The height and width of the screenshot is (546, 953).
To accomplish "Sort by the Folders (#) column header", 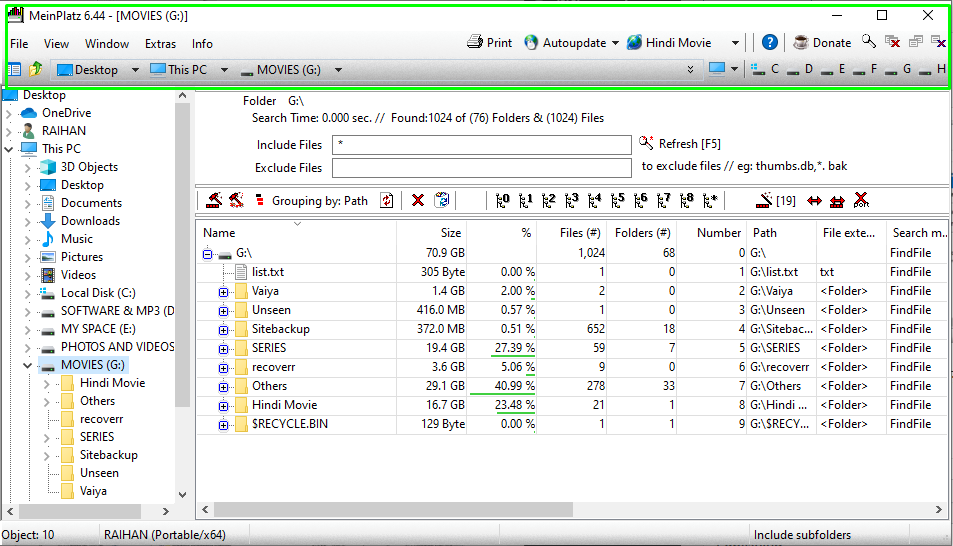I will (x=642, y=233).
